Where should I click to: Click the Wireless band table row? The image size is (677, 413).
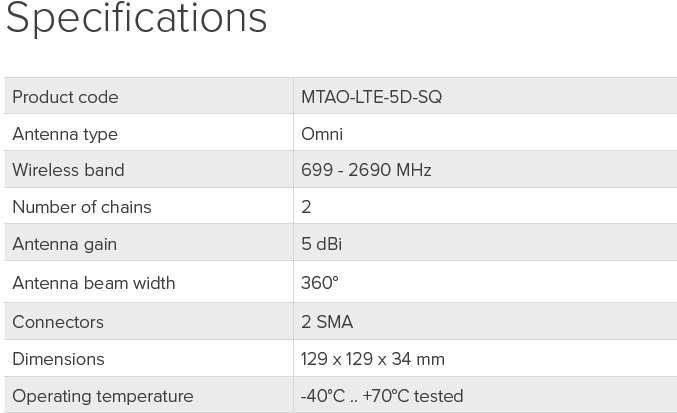tap(341, 169)
